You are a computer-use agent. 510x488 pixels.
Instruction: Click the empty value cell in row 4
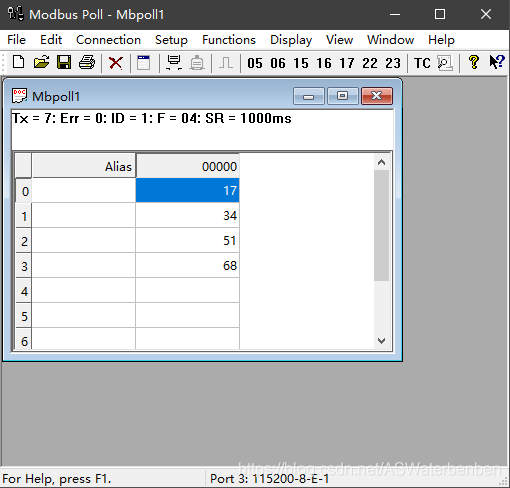point(188,290)
